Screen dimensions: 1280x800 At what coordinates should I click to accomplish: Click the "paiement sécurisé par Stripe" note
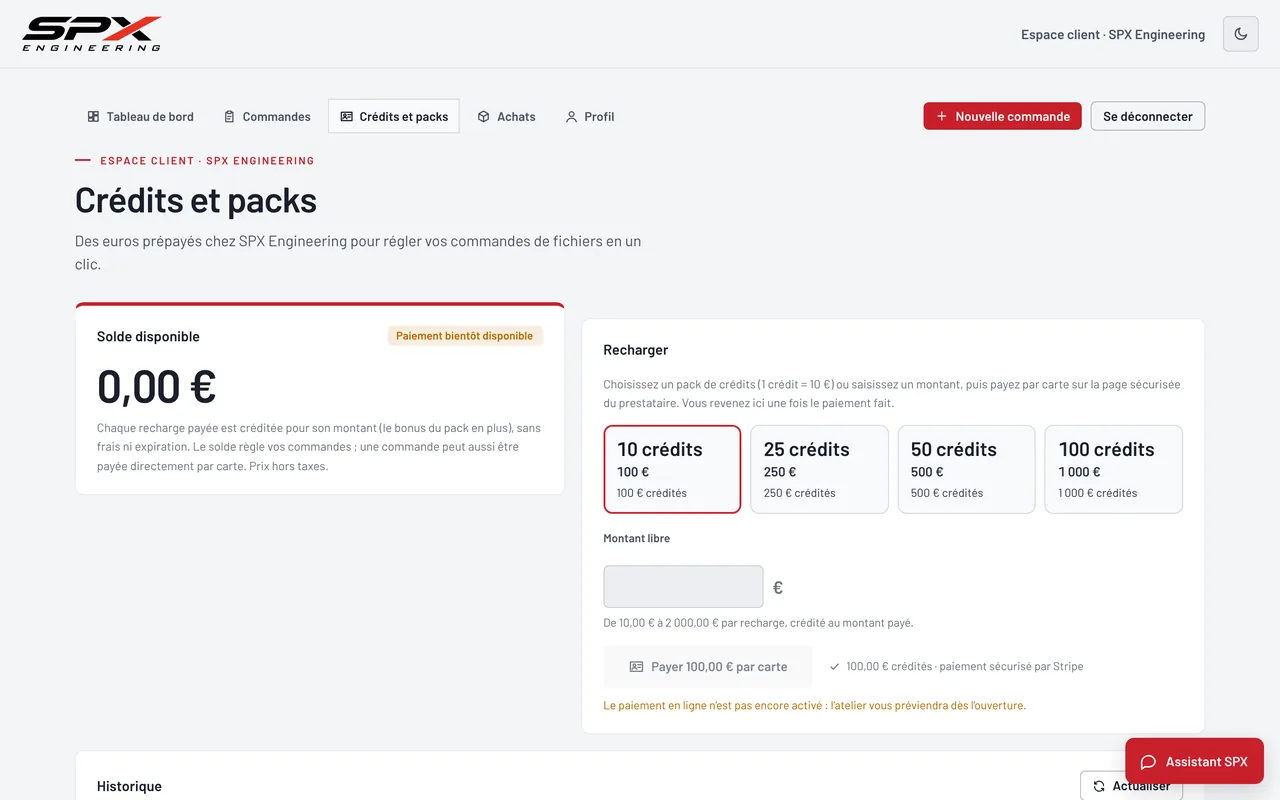click(1010, 667)
